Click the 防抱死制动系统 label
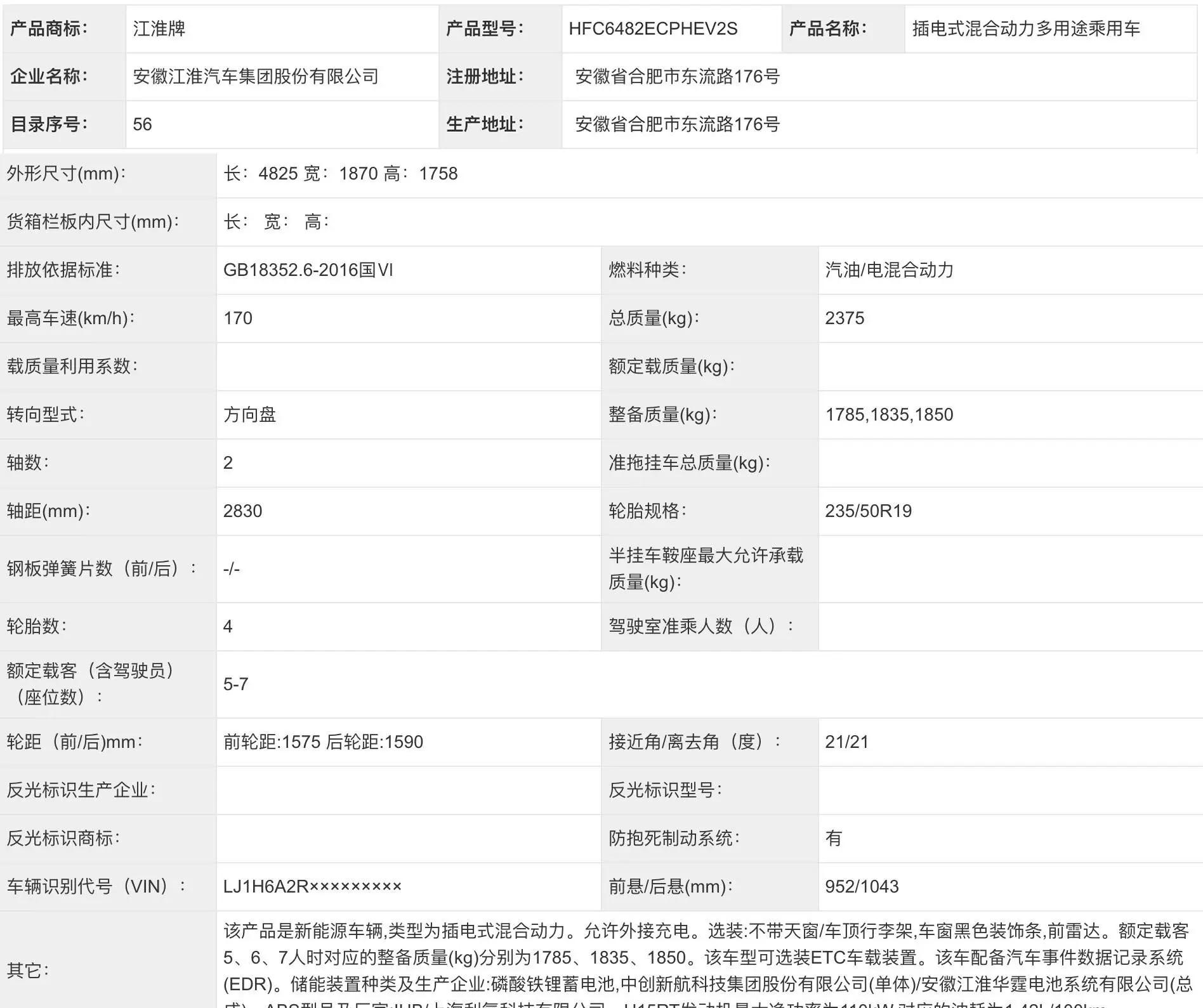This screenshot has width=1203, height=1008. click(x=674, y=839)
